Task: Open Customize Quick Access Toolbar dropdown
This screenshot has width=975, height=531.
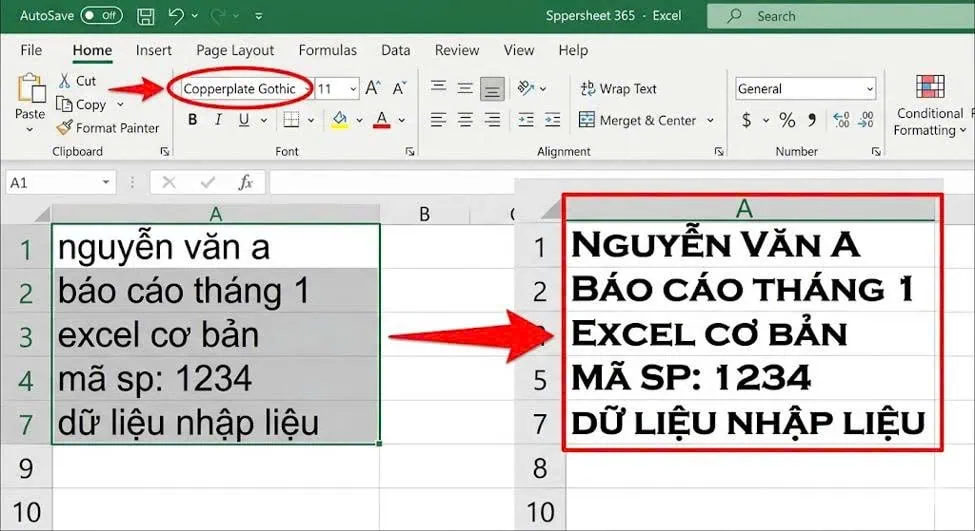Action: point(259,16)
